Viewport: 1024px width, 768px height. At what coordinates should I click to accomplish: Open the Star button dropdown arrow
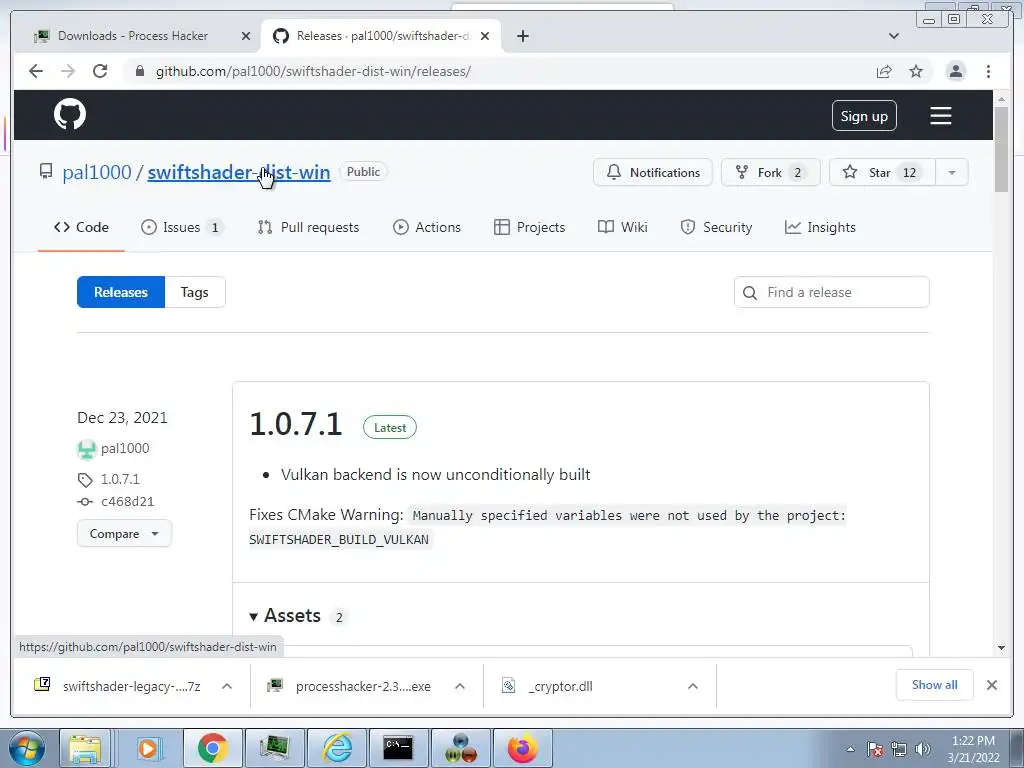pos(952,172)
